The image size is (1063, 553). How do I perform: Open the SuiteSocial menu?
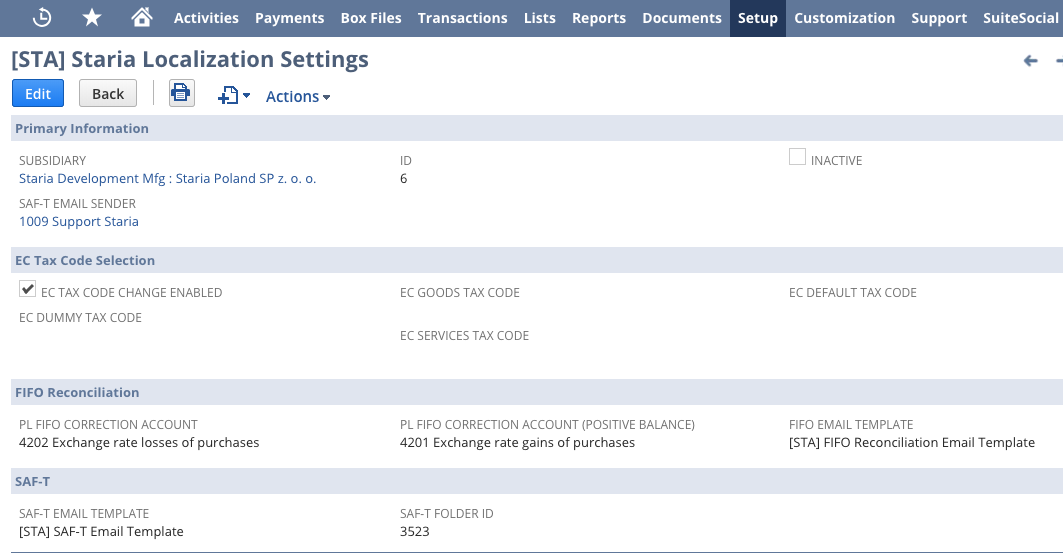(1020, 18)
